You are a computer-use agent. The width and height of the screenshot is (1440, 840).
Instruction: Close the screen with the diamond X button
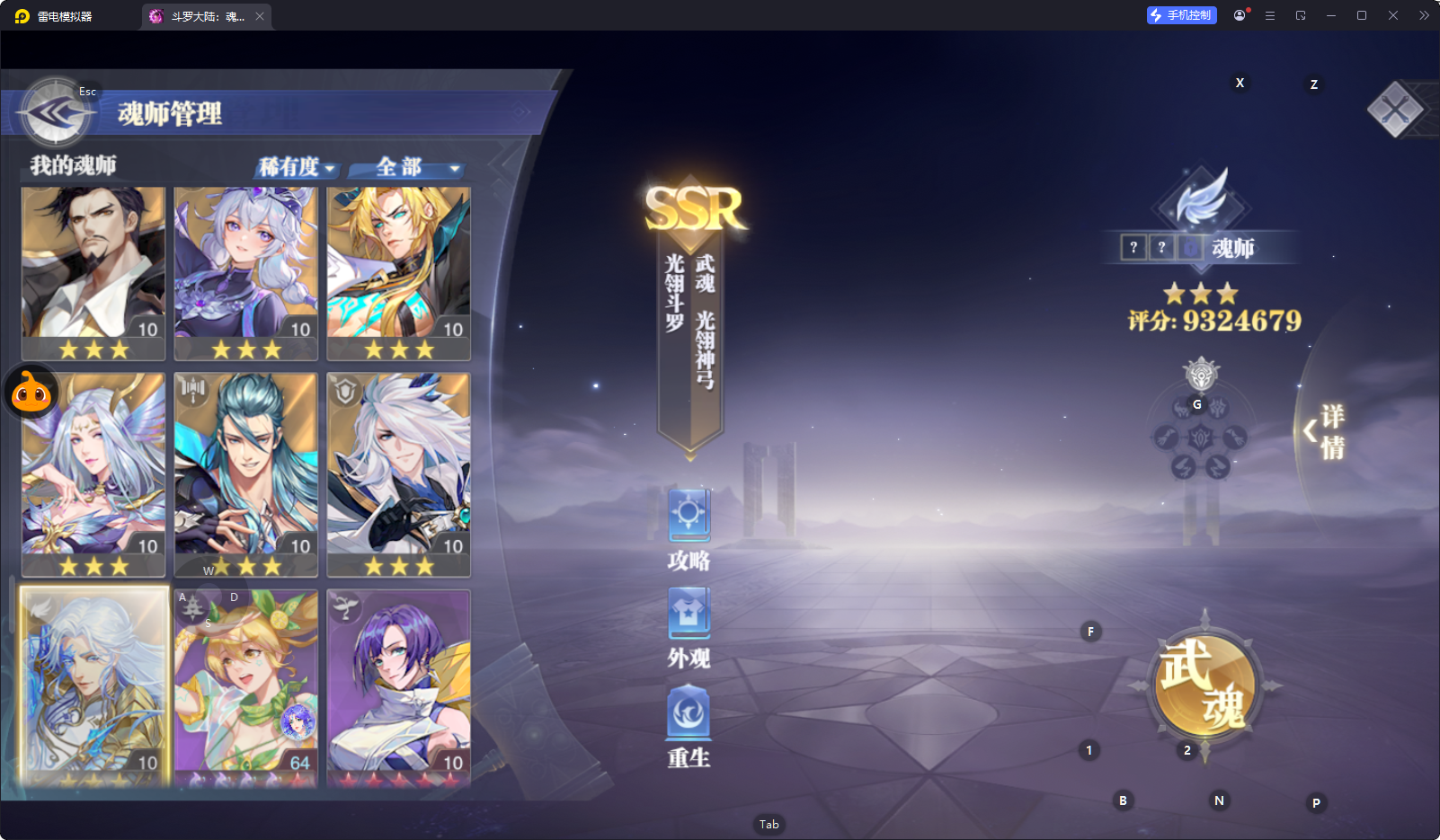coord(1395,110)
